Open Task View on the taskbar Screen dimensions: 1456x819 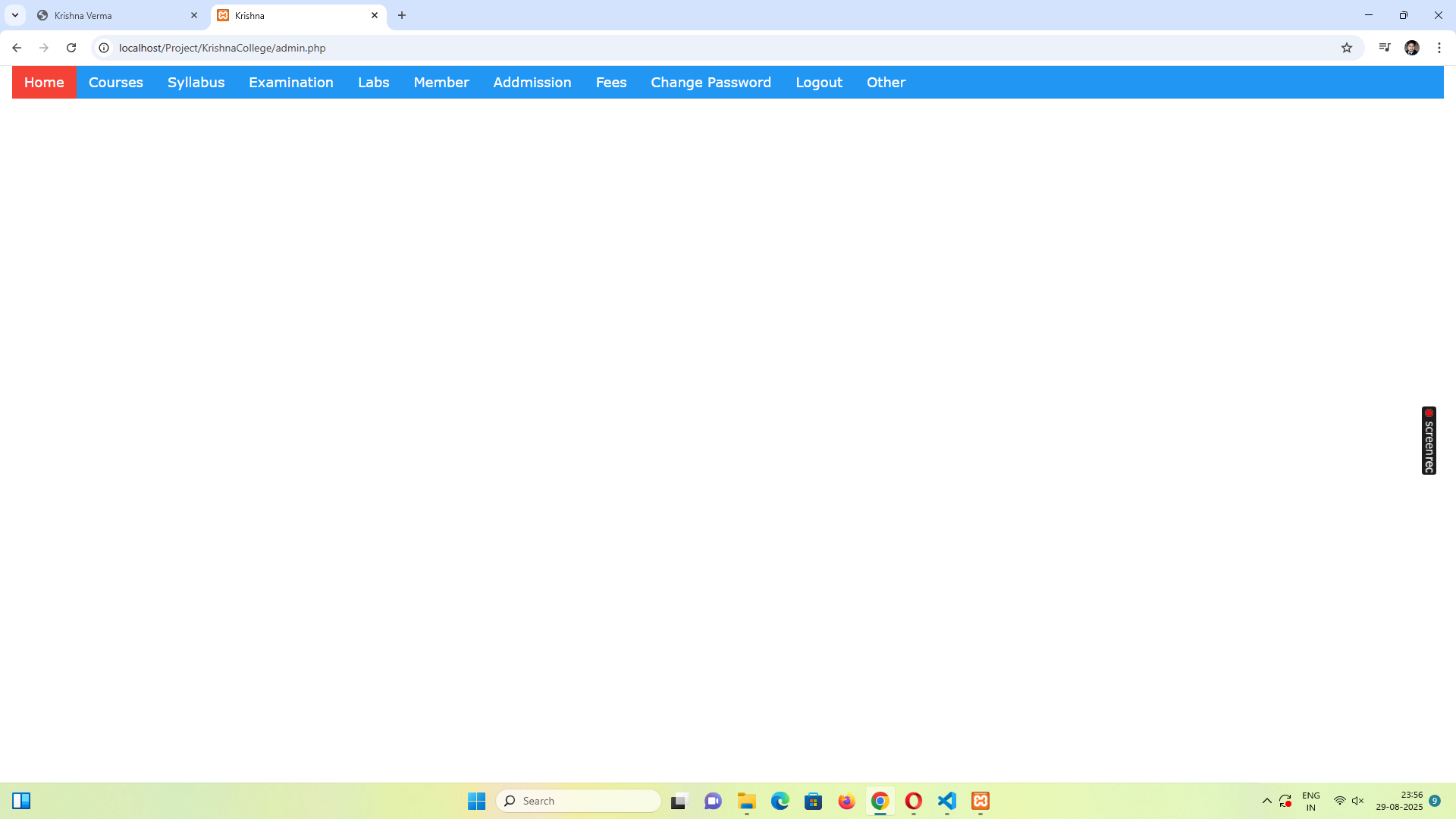(x=679, y=801)
